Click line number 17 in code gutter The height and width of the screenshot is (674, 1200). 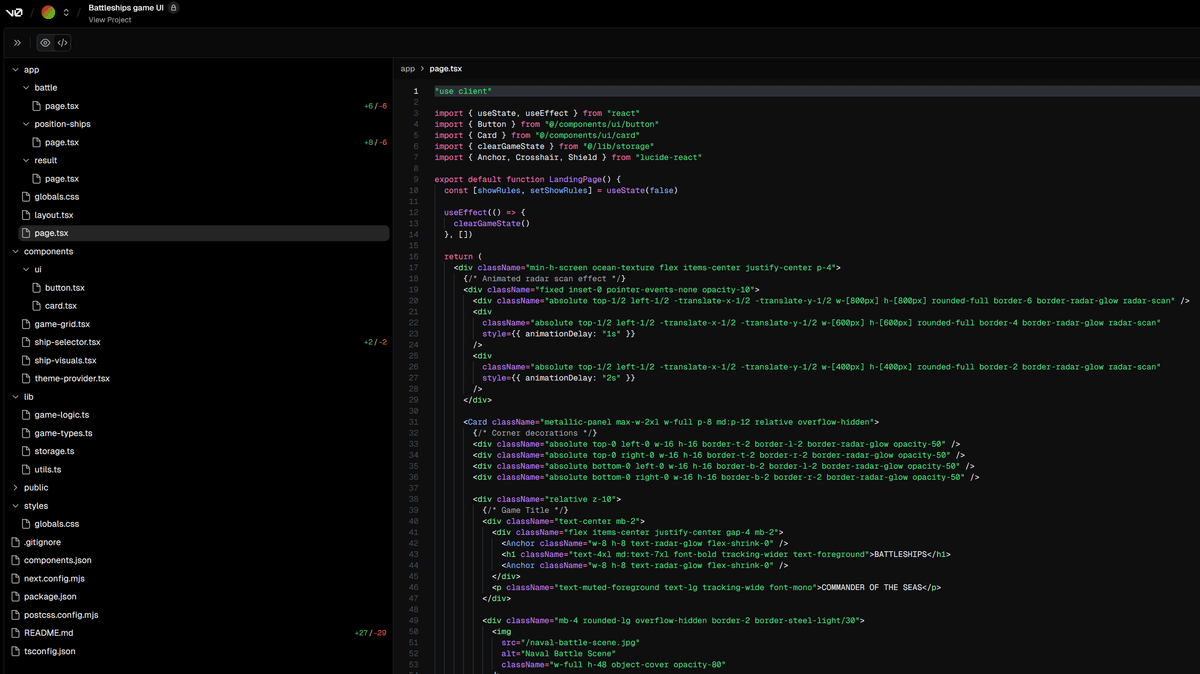pyautogui.click(x=414, y=268)
